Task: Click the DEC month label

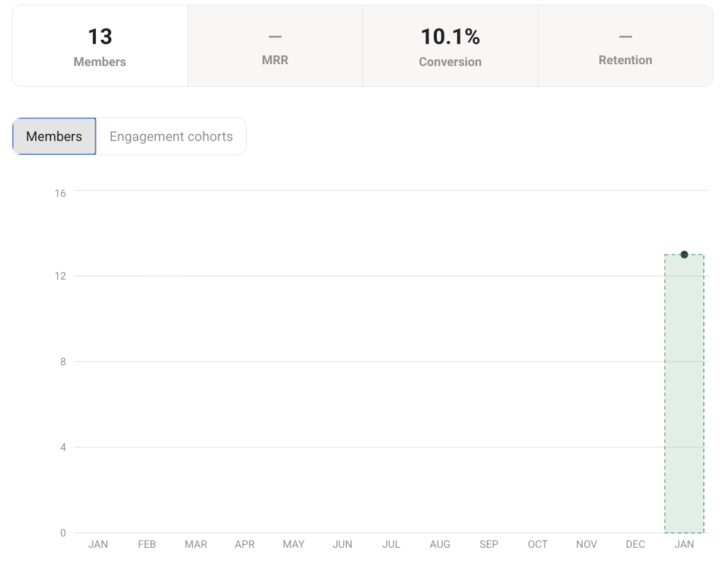Action: 635,544
